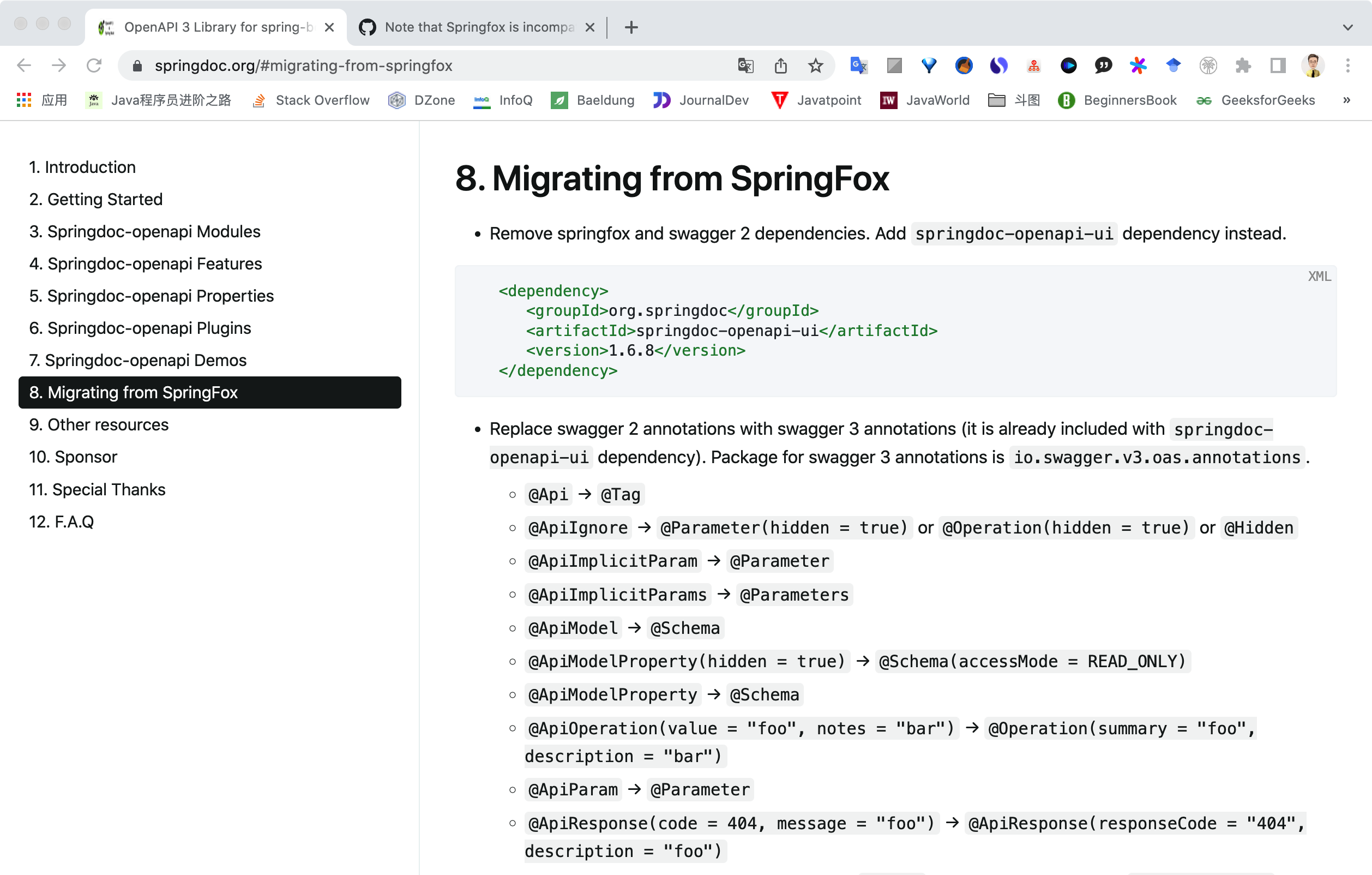Expand the tab search chevron

(x=1347, y=27)
